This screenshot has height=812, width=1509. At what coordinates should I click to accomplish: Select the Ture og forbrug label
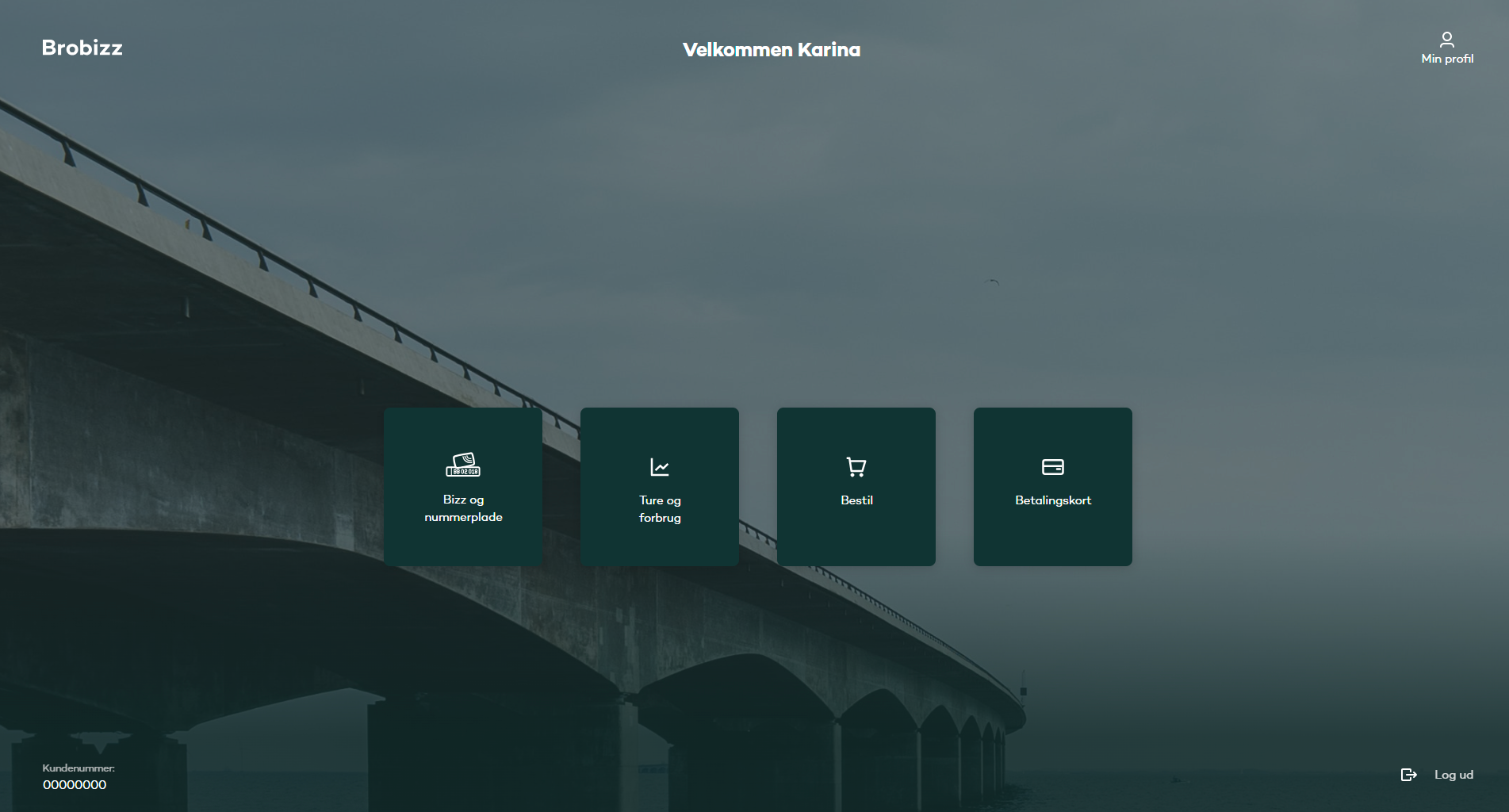(x=660, y=509)
